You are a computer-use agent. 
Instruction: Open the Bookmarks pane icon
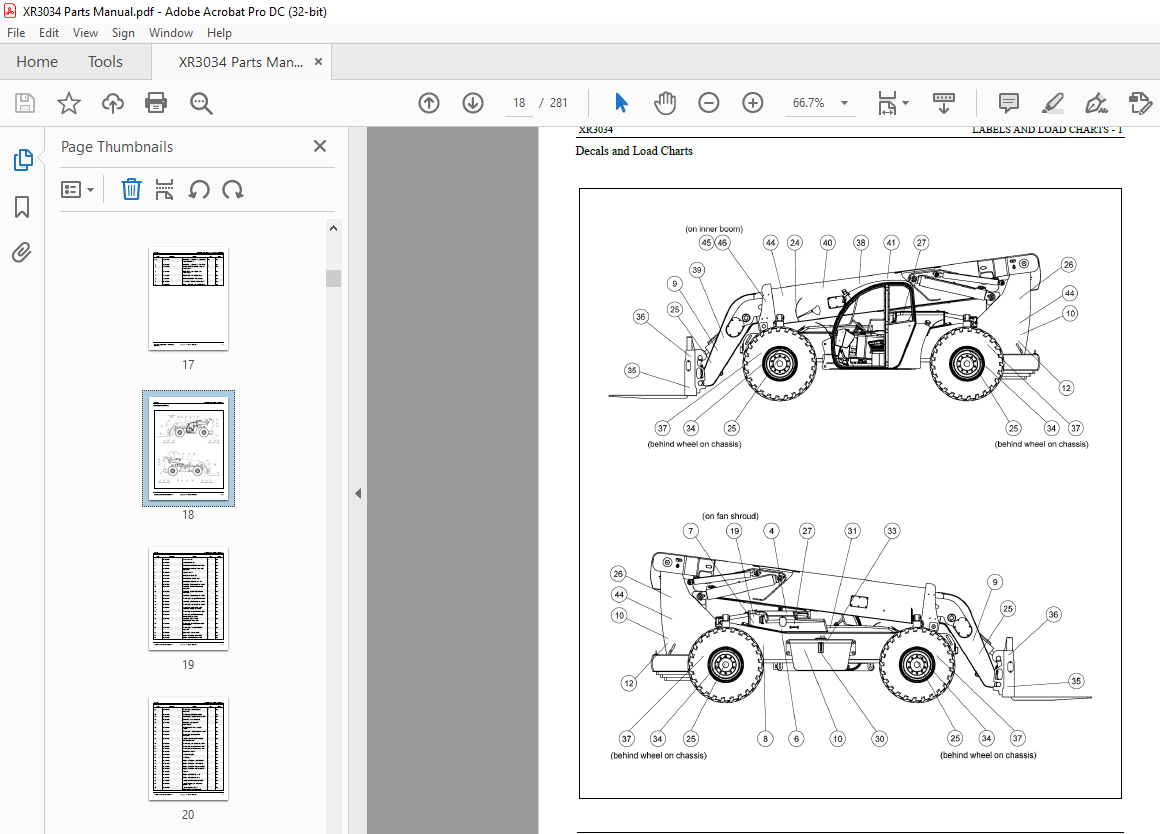point(22,207)
